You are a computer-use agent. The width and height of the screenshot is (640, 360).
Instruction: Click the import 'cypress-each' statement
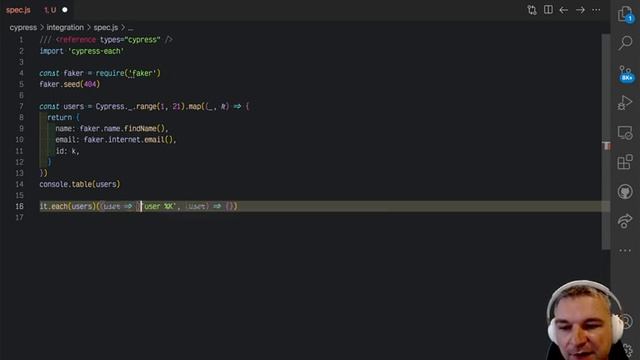[82, 51]
